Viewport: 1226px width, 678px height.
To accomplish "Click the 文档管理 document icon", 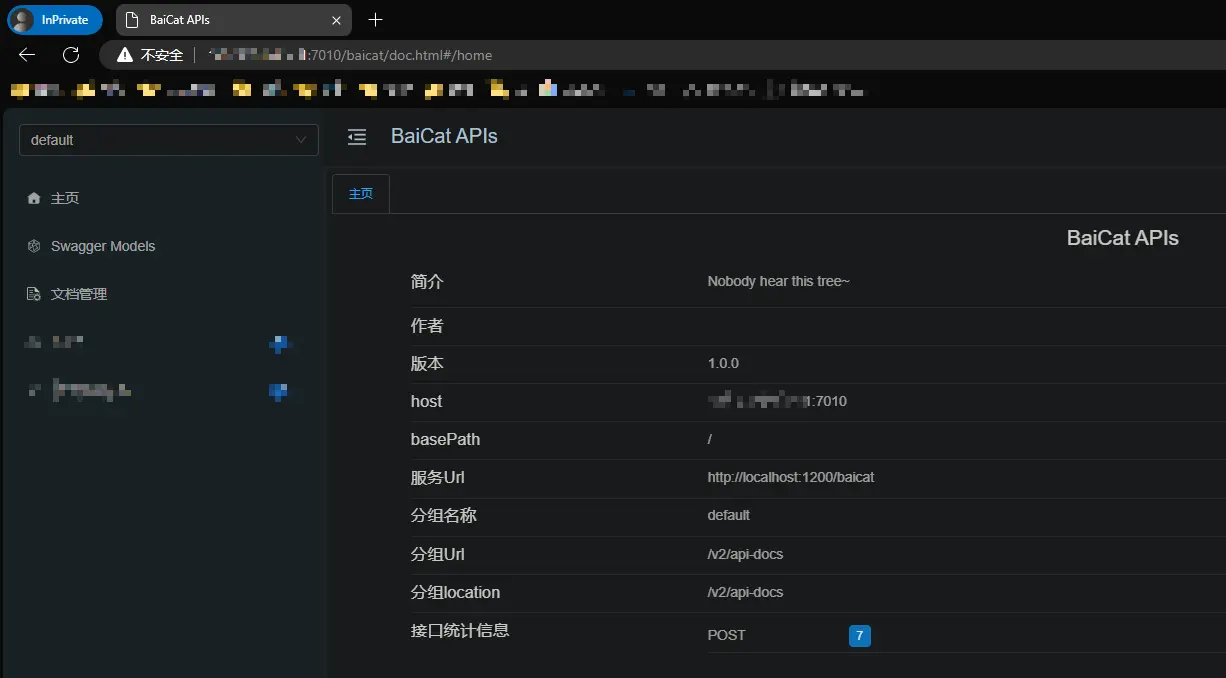I will 34,294.
